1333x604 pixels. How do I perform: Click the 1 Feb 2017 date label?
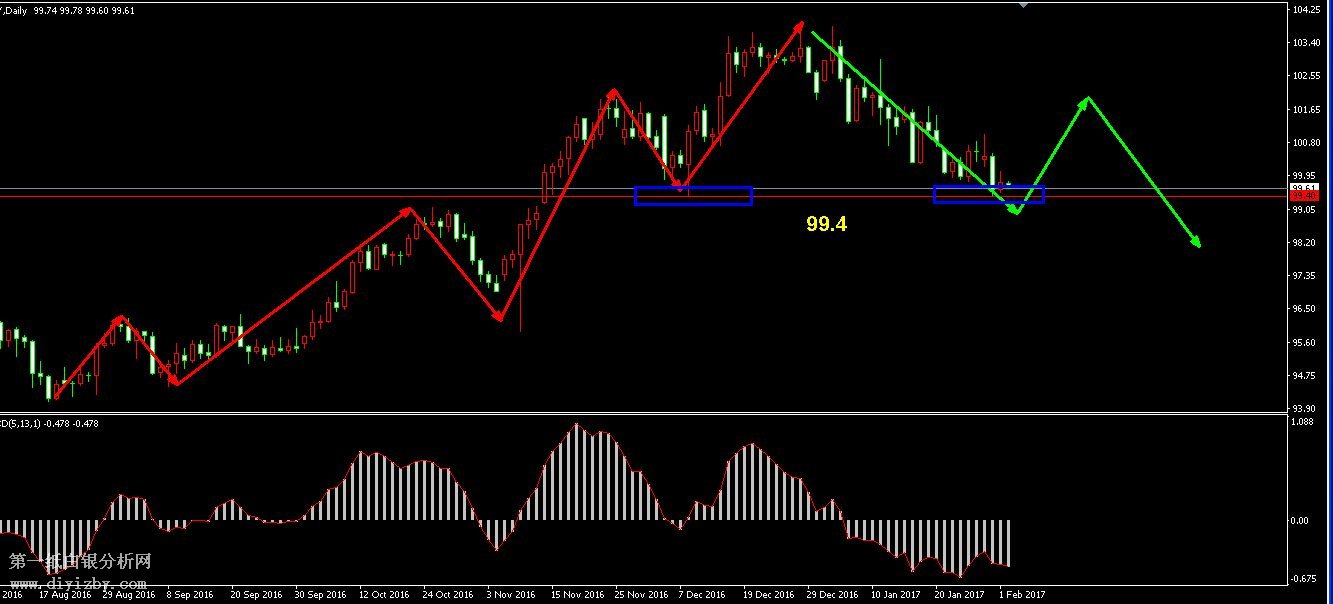click(x=1021, y=593)
